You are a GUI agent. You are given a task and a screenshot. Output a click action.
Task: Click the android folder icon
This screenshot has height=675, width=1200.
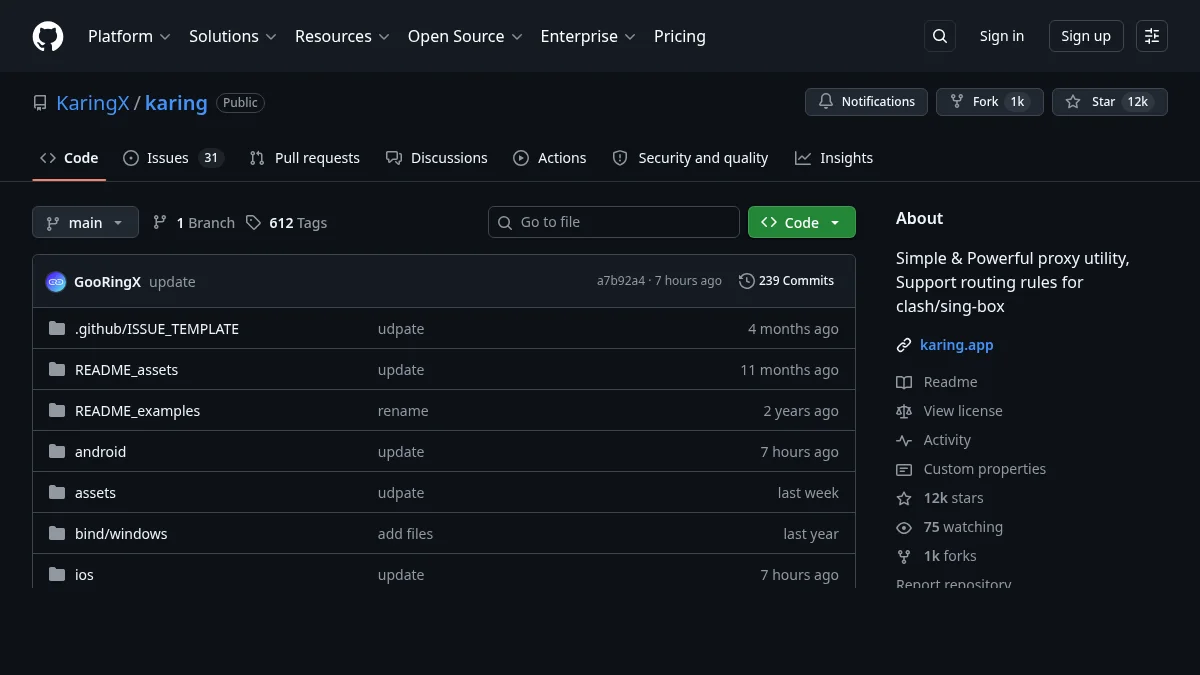pos(57,452)
